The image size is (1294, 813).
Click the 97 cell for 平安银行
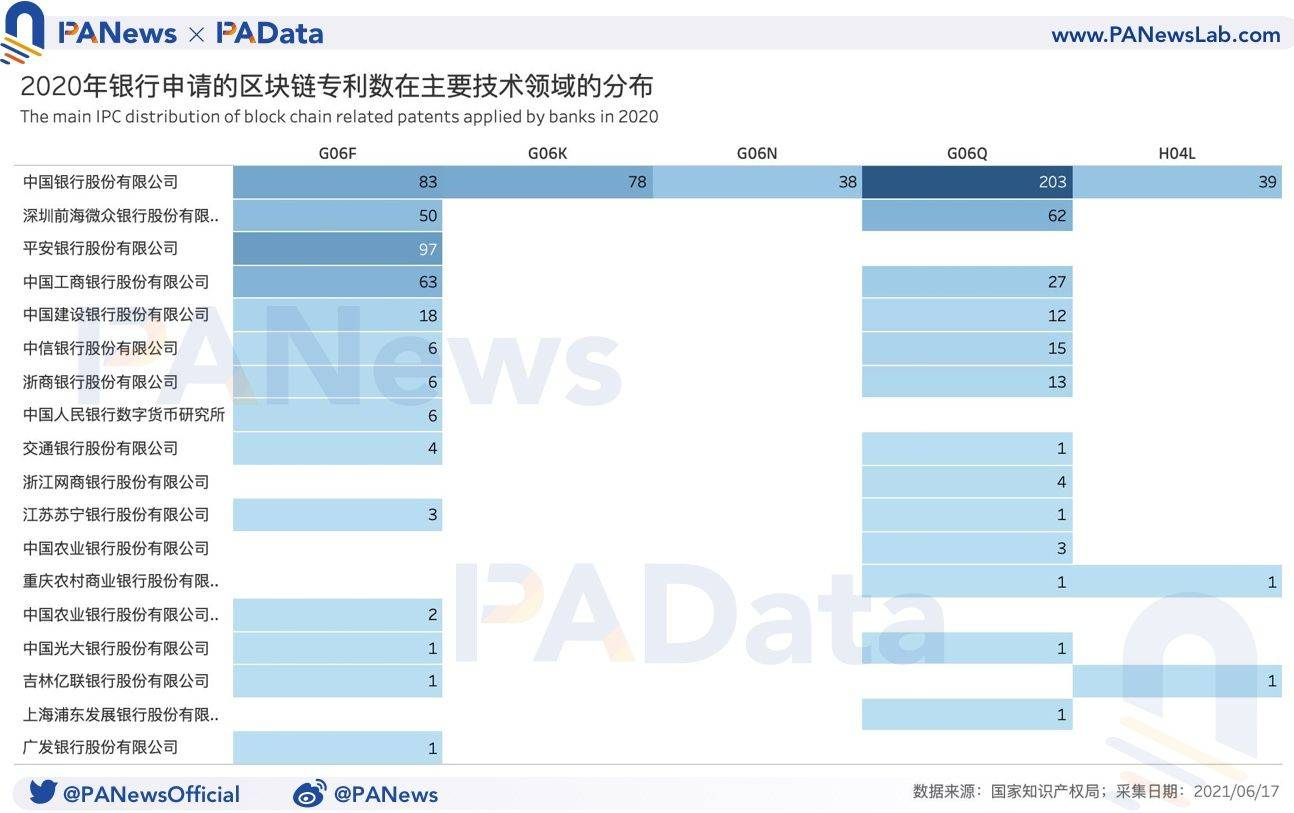point(338,248)
